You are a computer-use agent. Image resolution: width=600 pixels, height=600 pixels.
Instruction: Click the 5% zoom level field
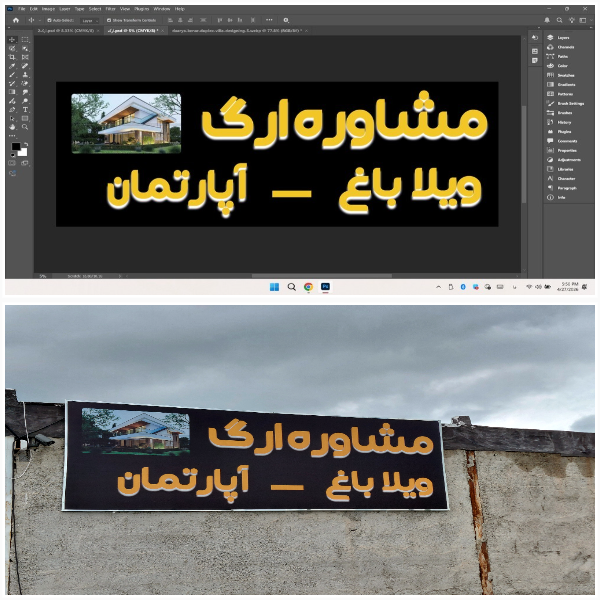[x=43, y=276]
